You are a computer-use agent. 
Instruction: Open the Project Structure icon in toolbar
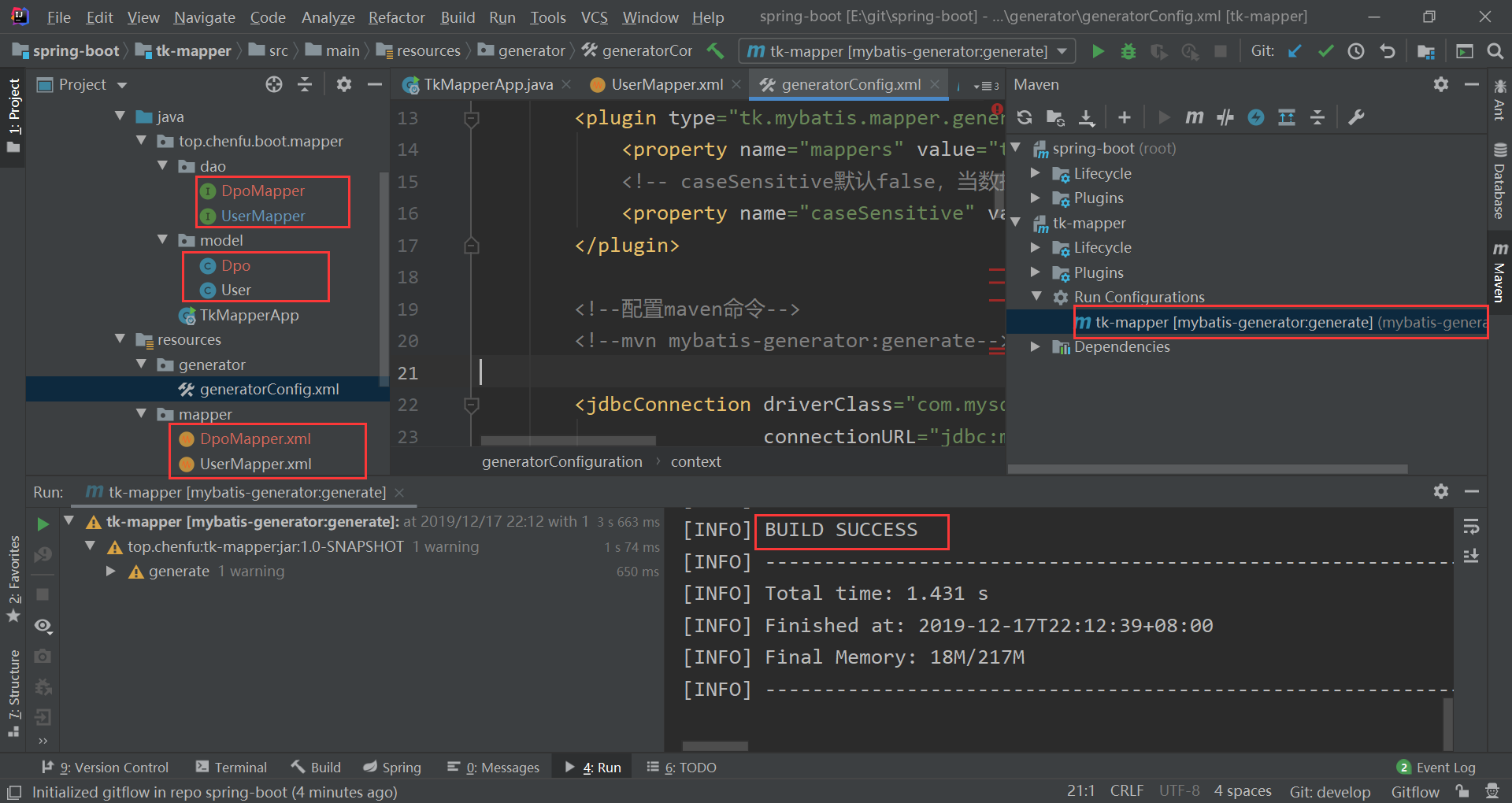1425,51
